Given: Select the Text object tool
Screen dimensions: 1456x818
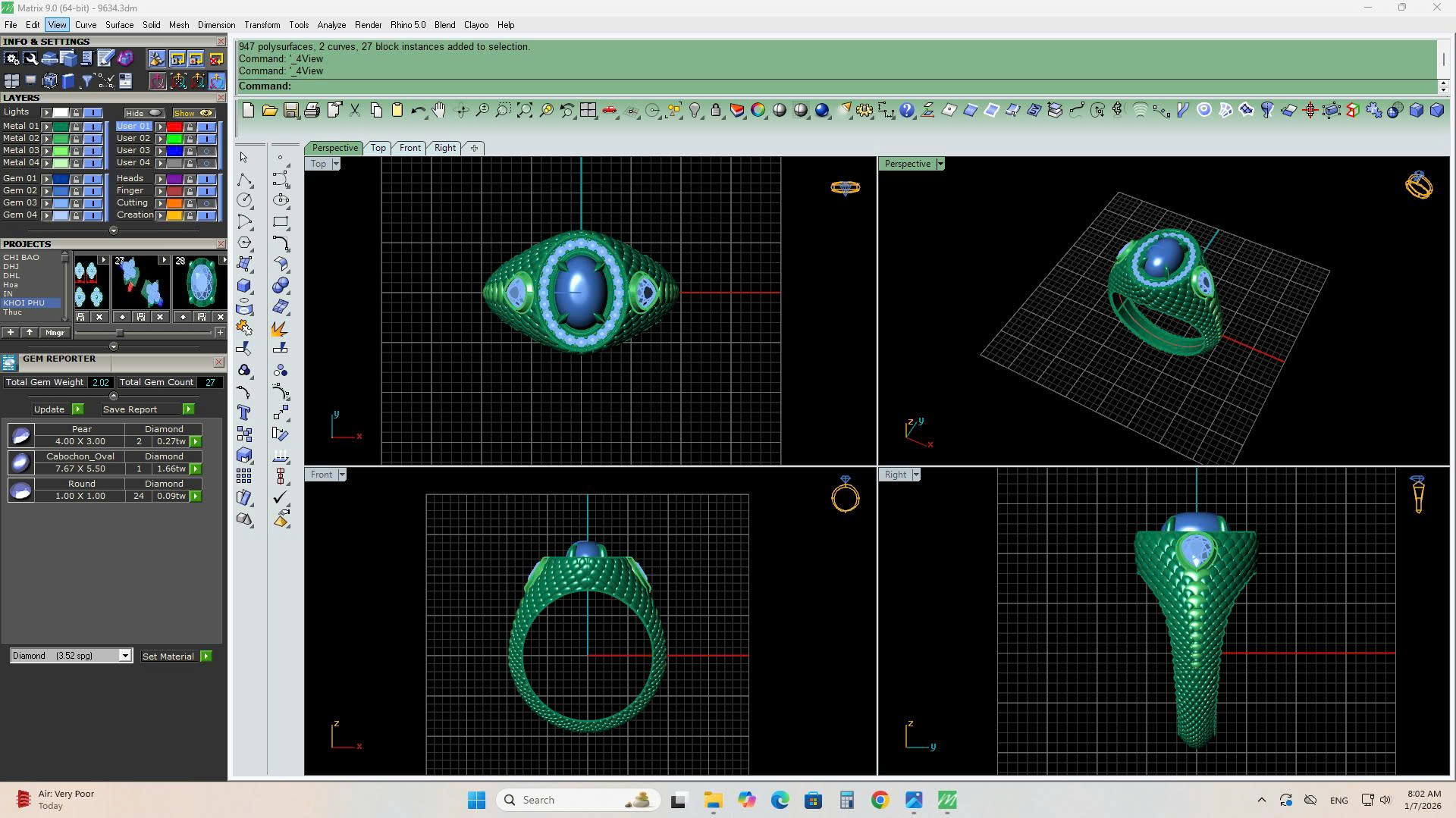Looking at the screenshot, I should pos(244,413).
